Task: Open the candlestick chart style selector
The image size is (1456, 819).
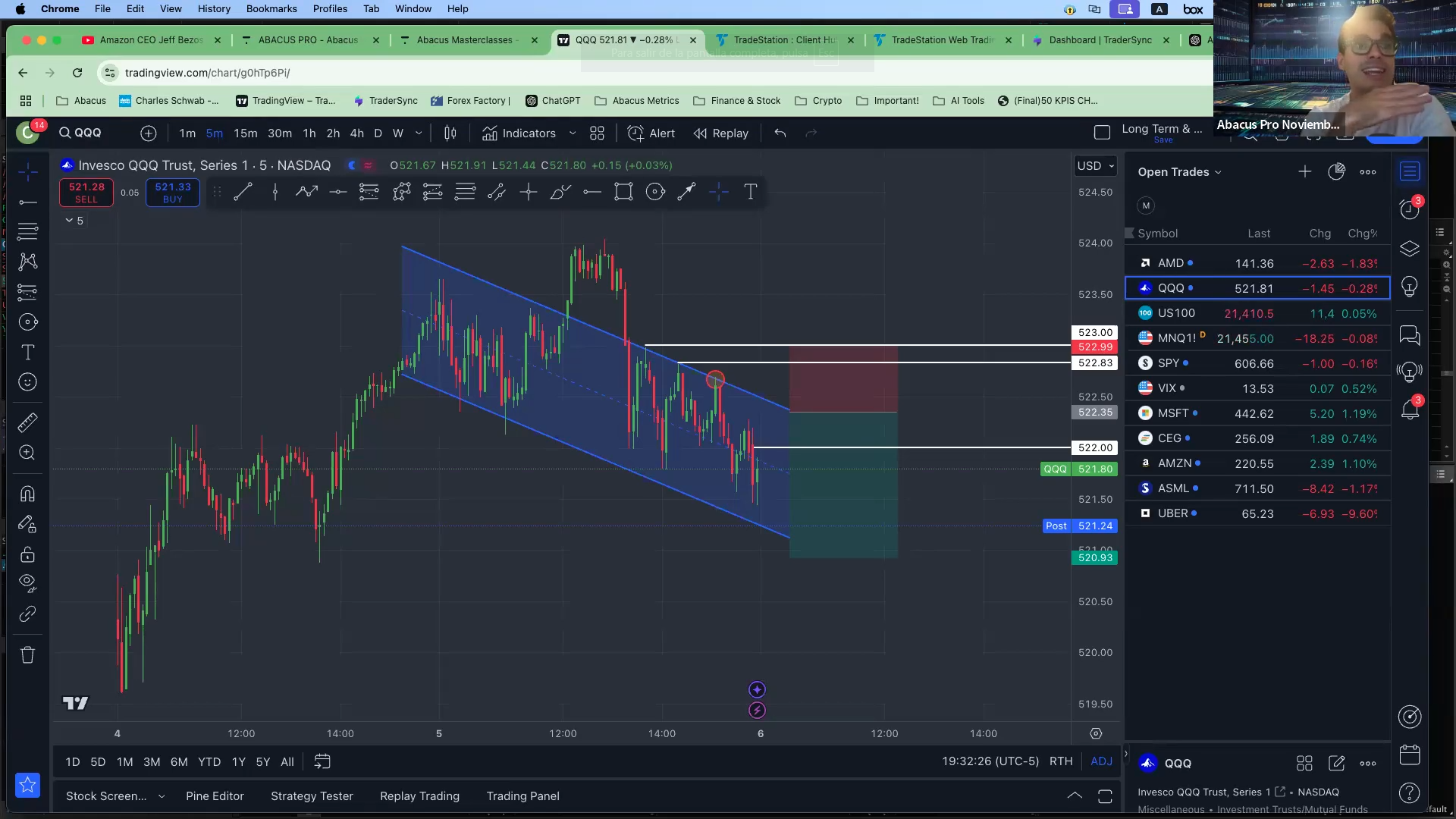Action: [450, 133]
